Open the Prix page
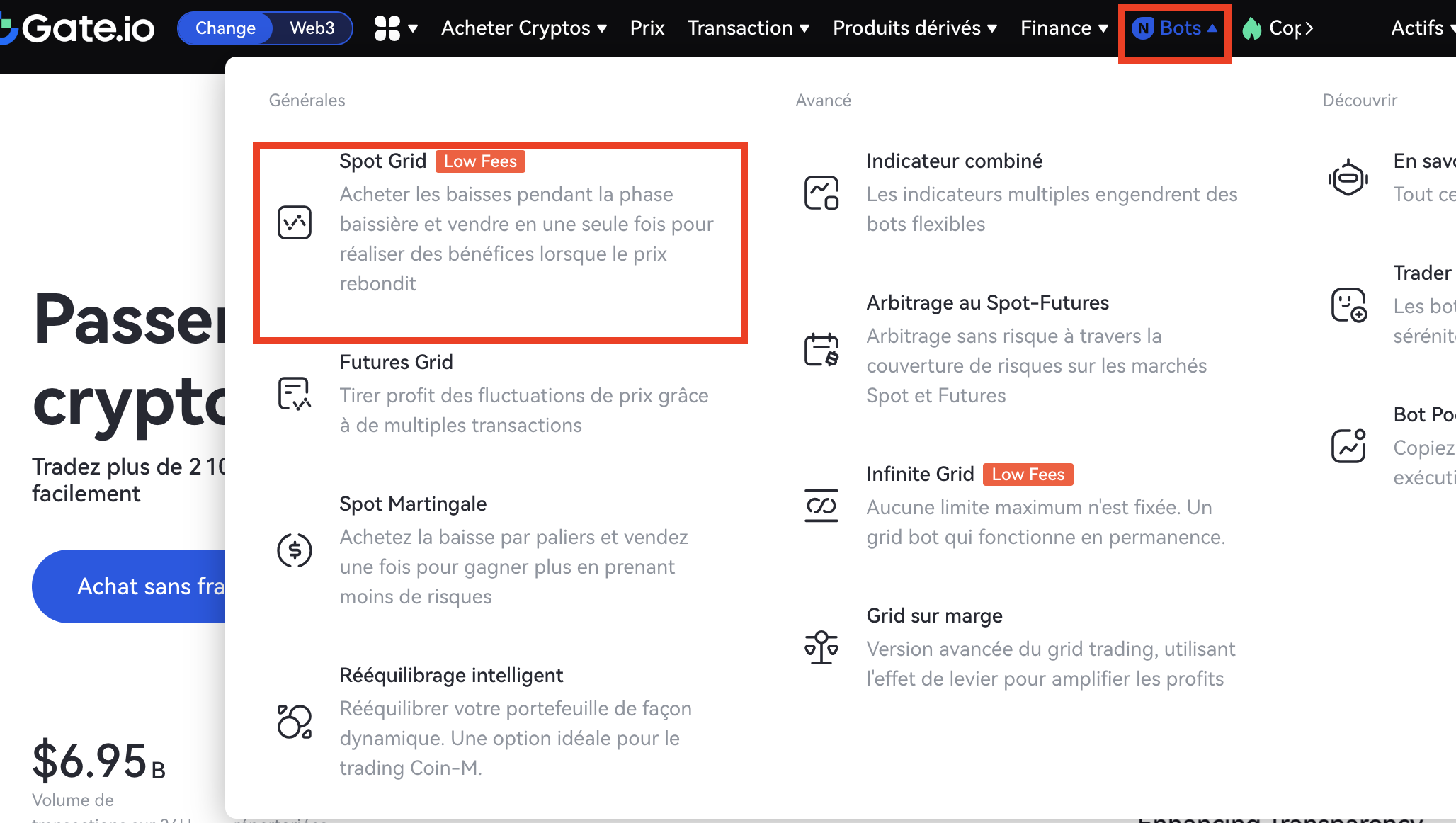Screen dimensions: 1456x823 click(x=647, y=28)
